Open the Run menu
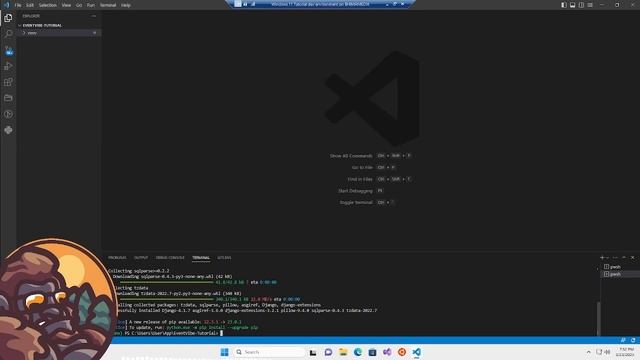The width and height of the screenshot is (640, 360). 91,5
